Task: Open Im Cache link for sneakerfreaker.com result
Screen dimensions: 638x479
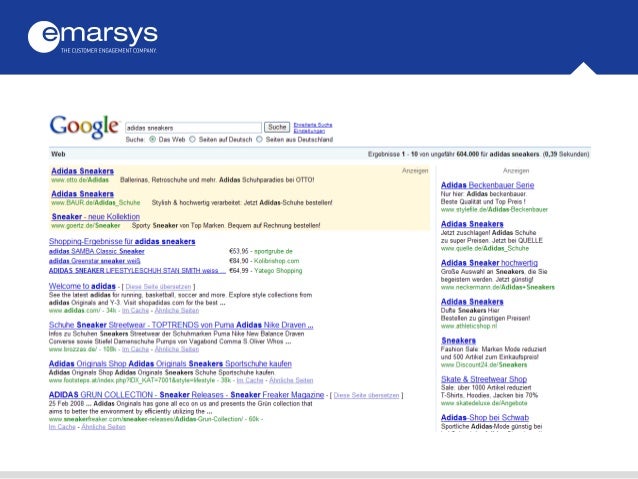Action: tap(62, 427)
